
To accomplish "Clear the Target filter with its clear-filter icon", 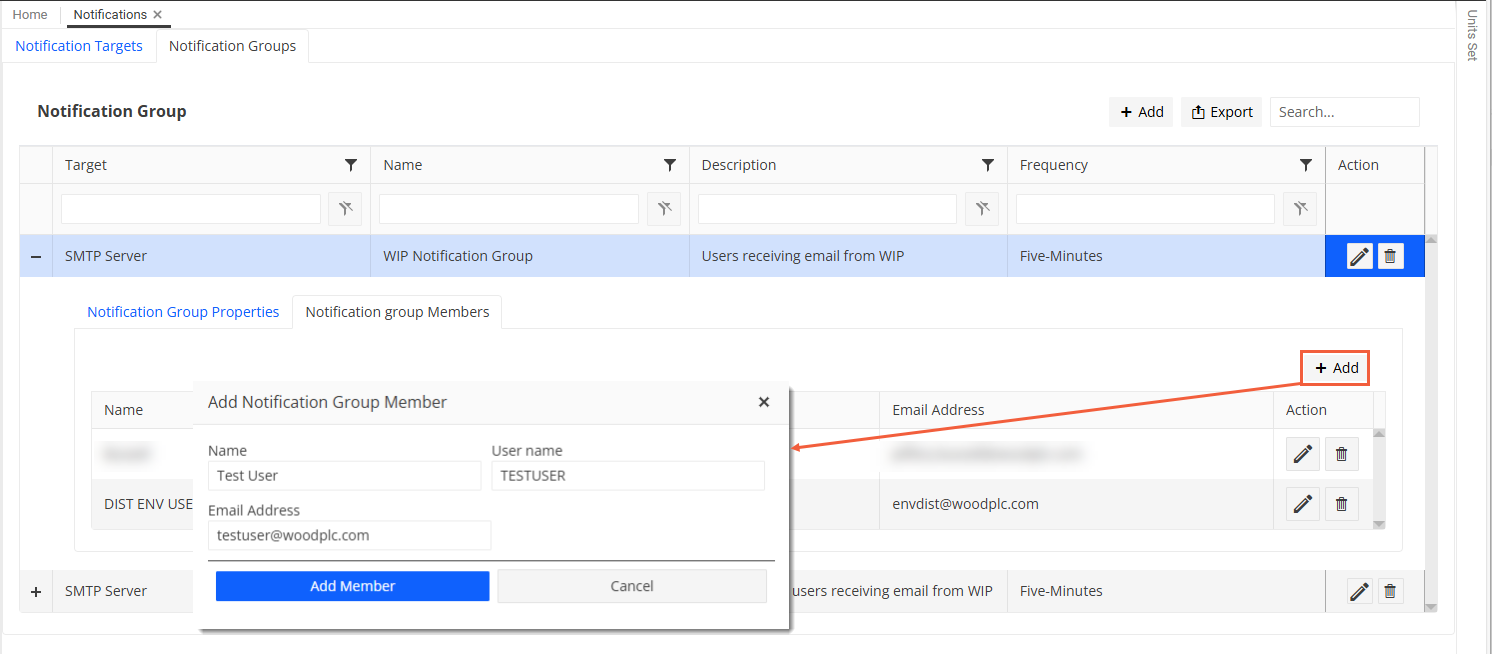I will (345, 209).
